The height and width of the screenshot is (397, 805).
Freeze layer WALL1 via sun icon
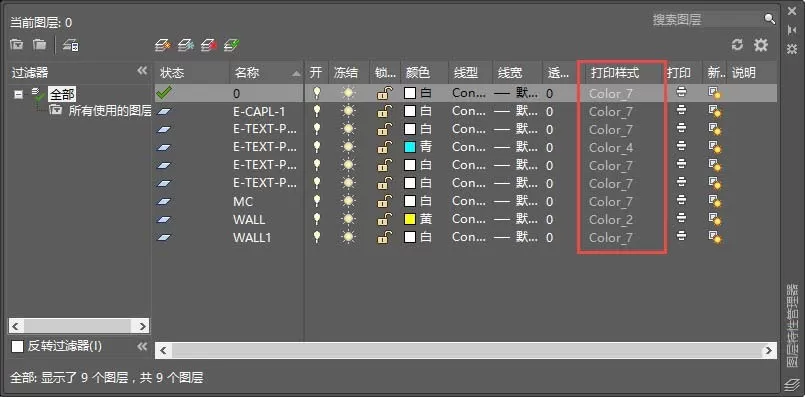point(349,237)
